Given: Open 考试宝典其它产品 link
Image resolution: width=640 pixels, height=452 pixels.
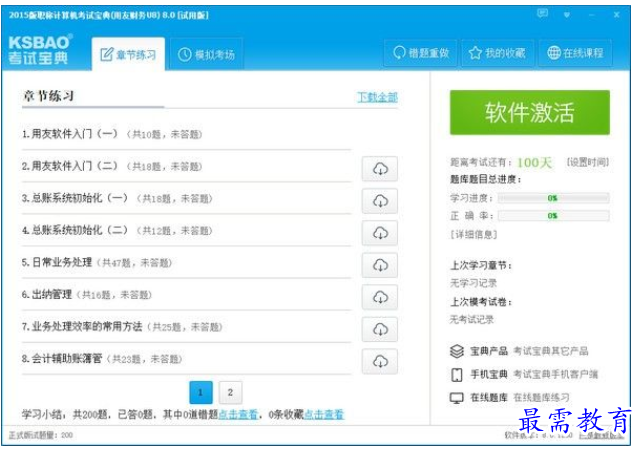Looking at the screenshot, I should tap(551, 351).
